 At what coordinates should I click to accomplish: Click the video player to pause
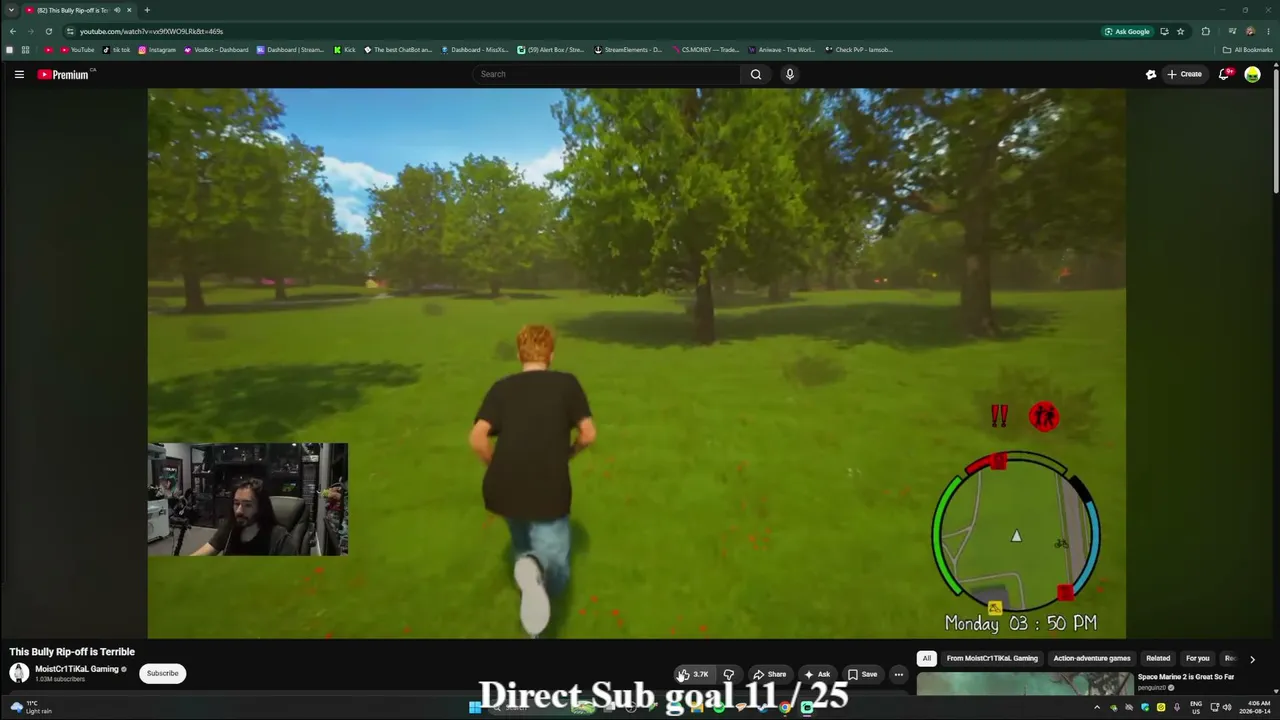(x=636, y=363)
